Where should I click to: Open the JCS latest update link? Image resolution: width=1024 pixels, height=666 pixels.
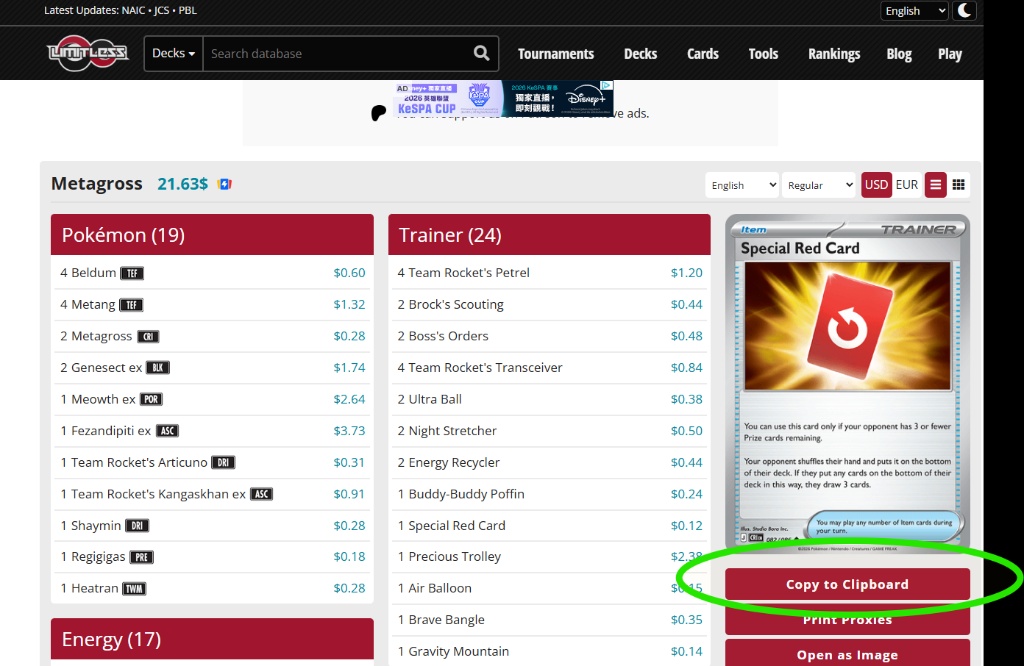click(162, 10)
